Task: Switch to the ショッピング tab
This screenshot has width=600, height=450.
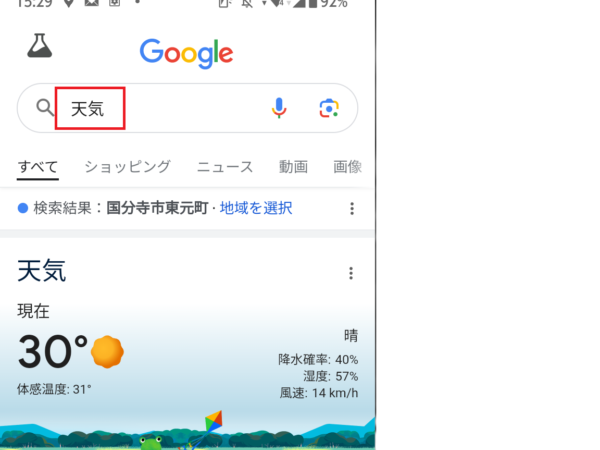Action: pos(127,167)
